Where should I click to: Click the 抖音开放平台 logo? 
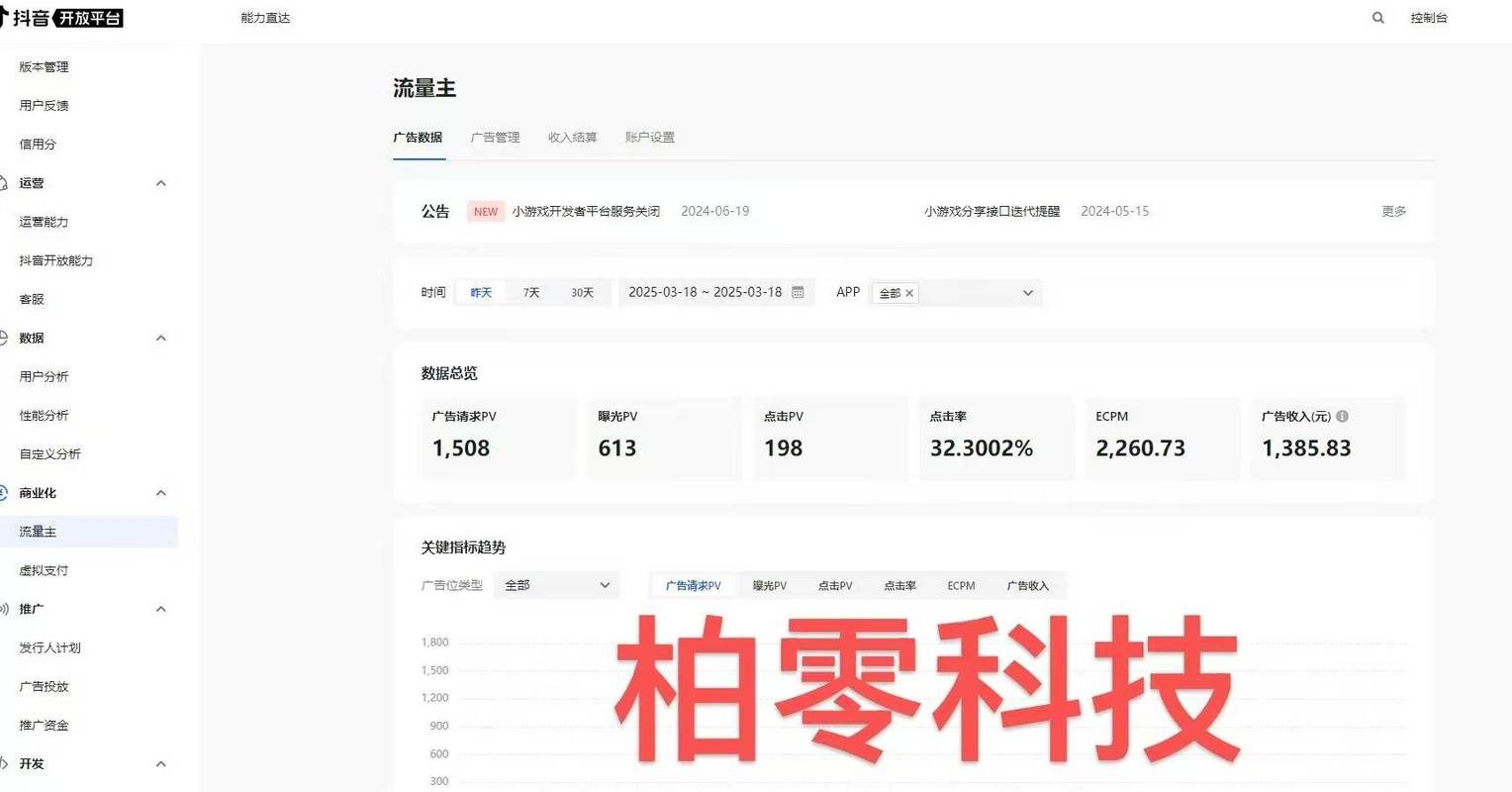point(61,18)
